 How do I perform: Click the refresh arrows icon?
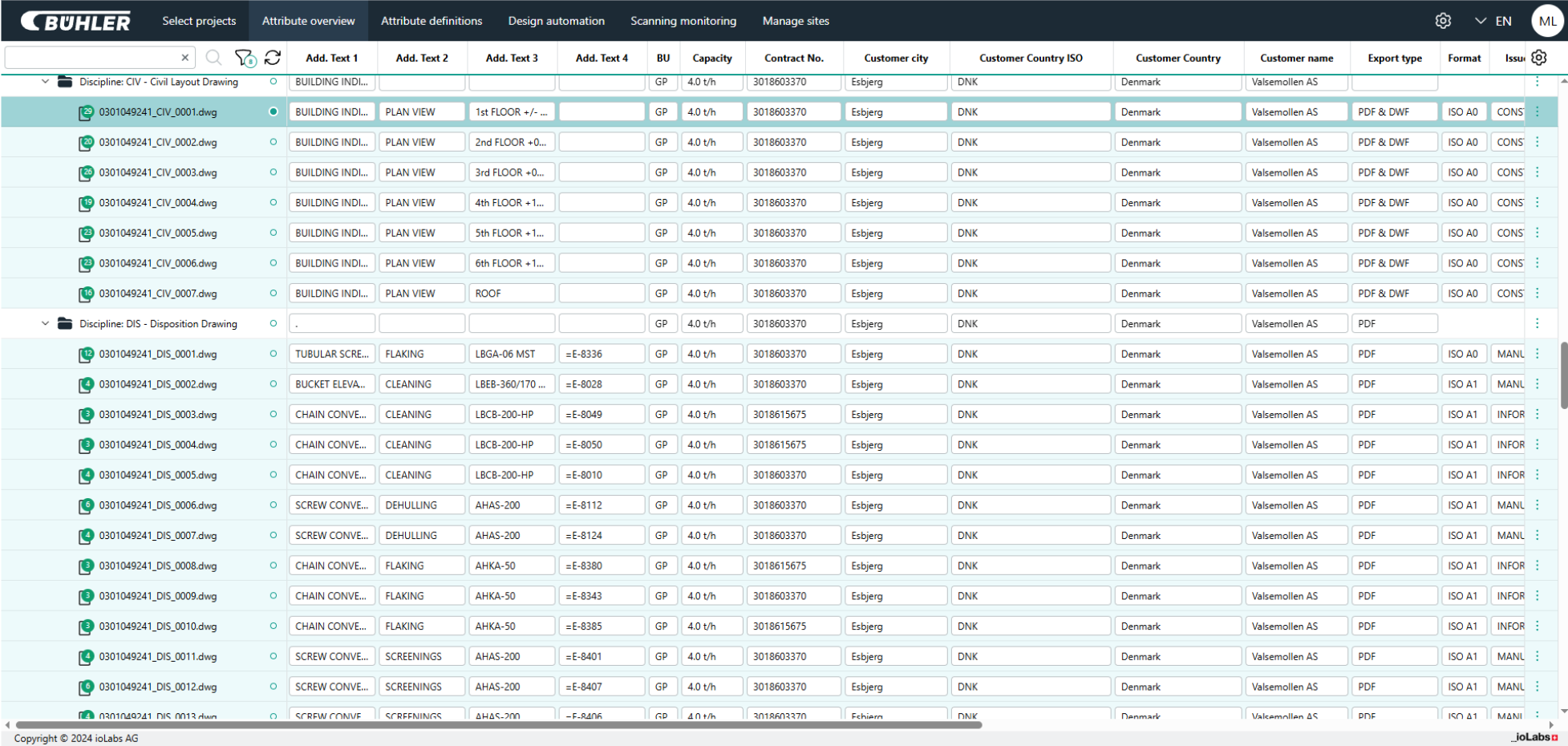(273, 58)
